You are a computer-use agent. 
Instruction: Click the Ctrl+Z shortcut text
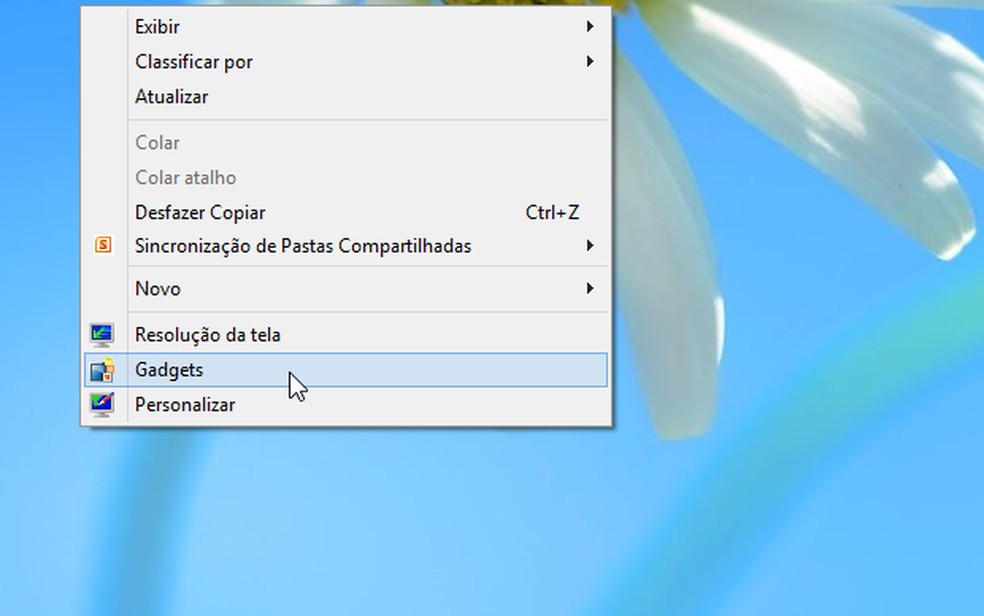[x=552, y=213]
